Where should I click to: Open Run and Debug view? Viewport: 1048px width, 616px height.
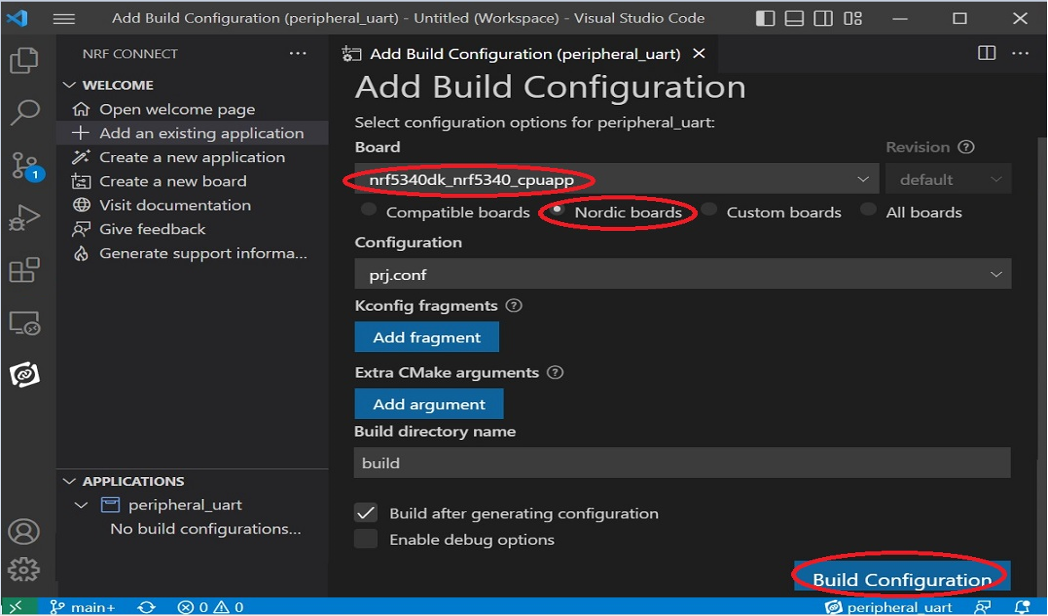[24, 218]
